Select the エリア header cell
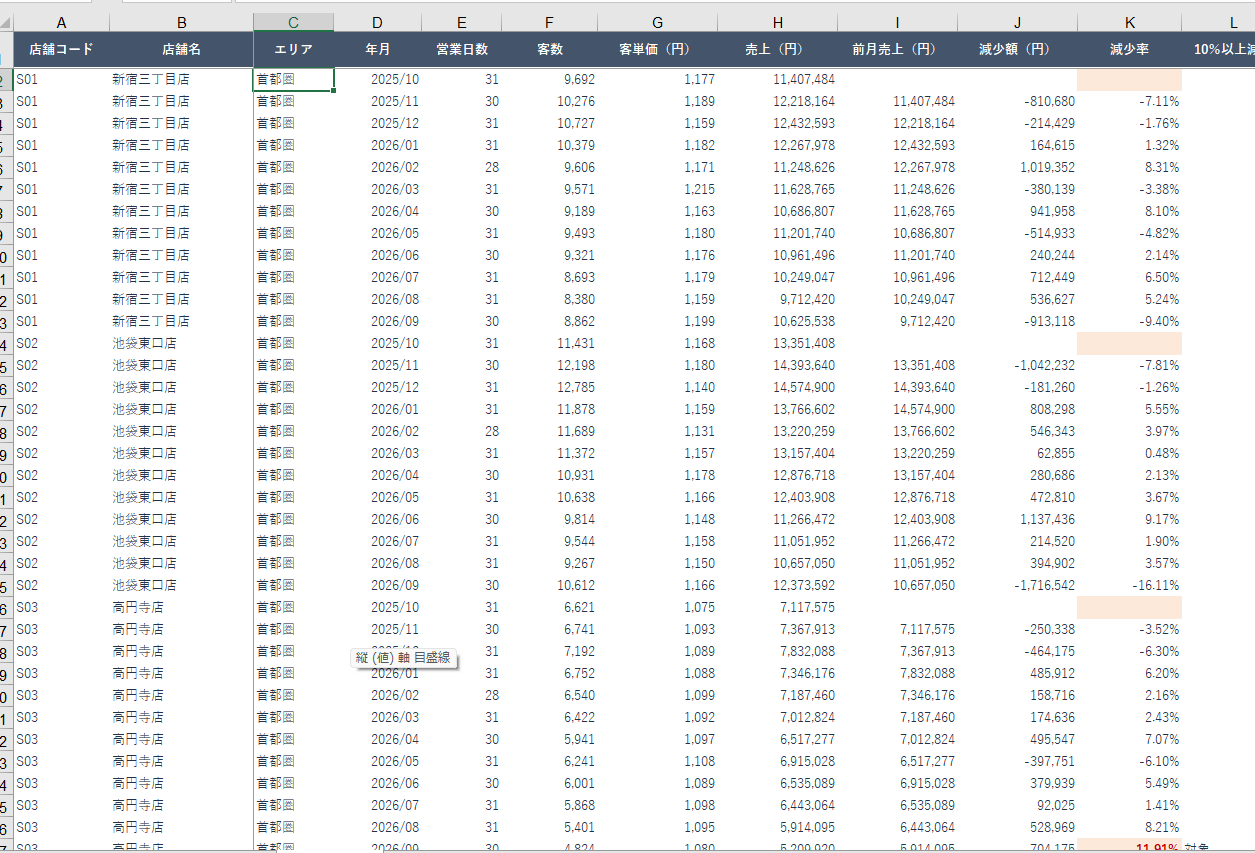This screenshot has height=853, width=1255. pos(293,49)
